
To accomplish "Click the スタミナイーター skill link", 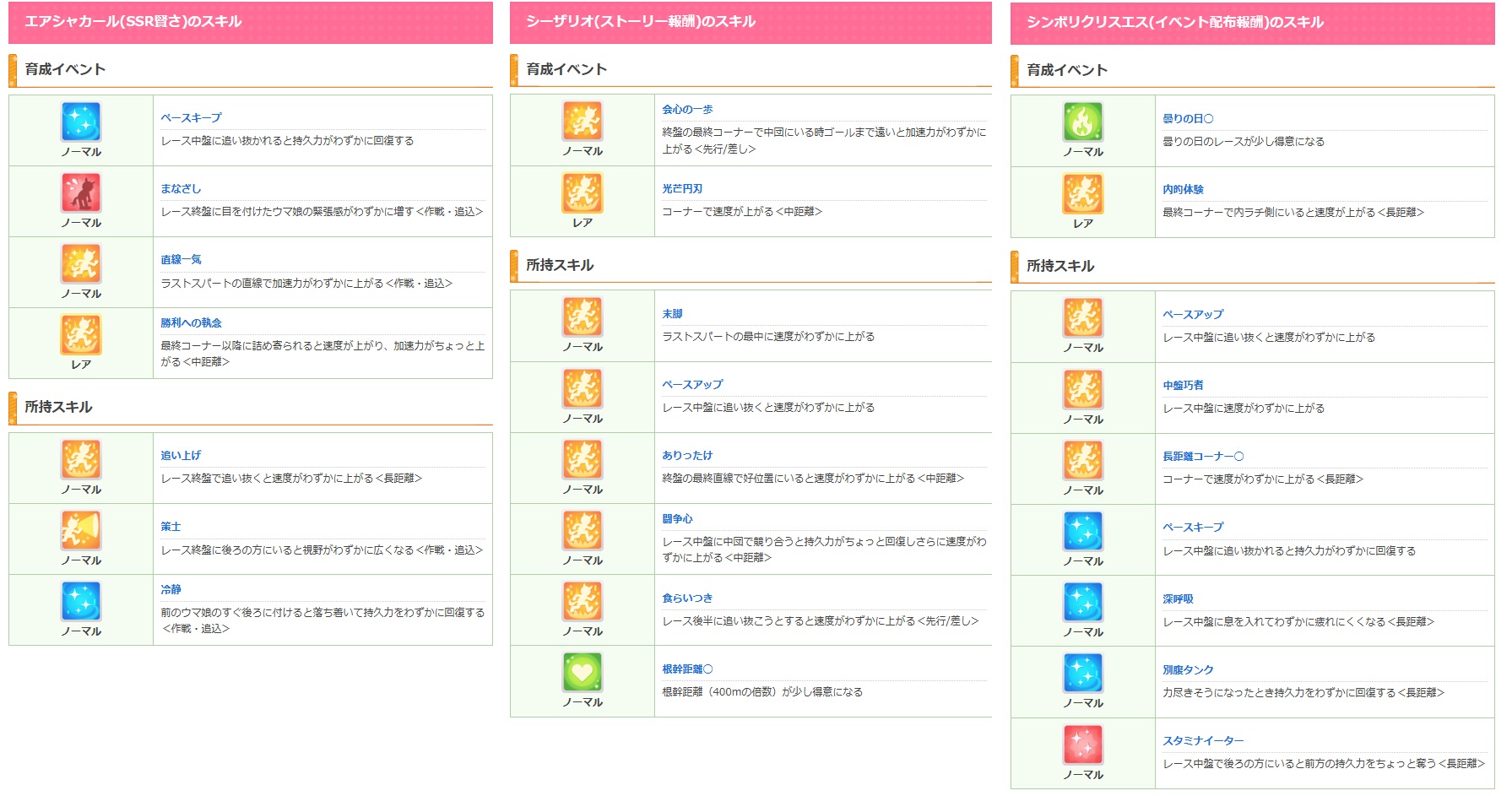I will point(1204,741).
